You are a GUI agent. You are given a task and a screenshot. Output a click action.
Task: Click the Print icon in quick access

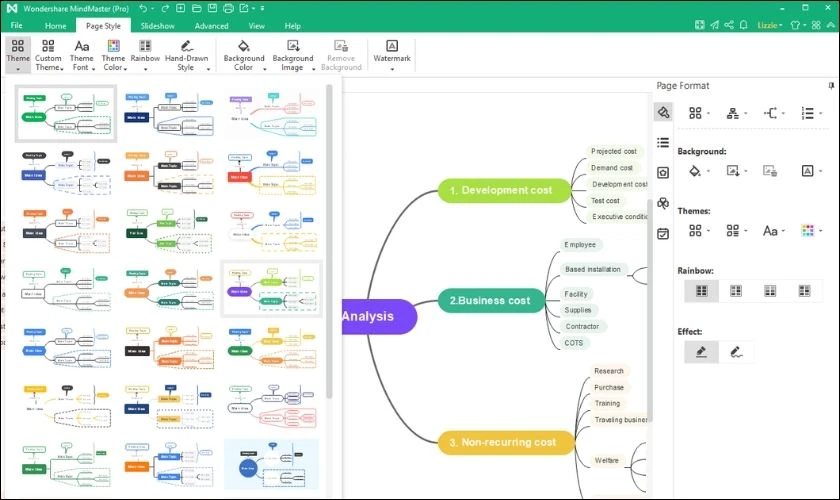click(228, 8)
